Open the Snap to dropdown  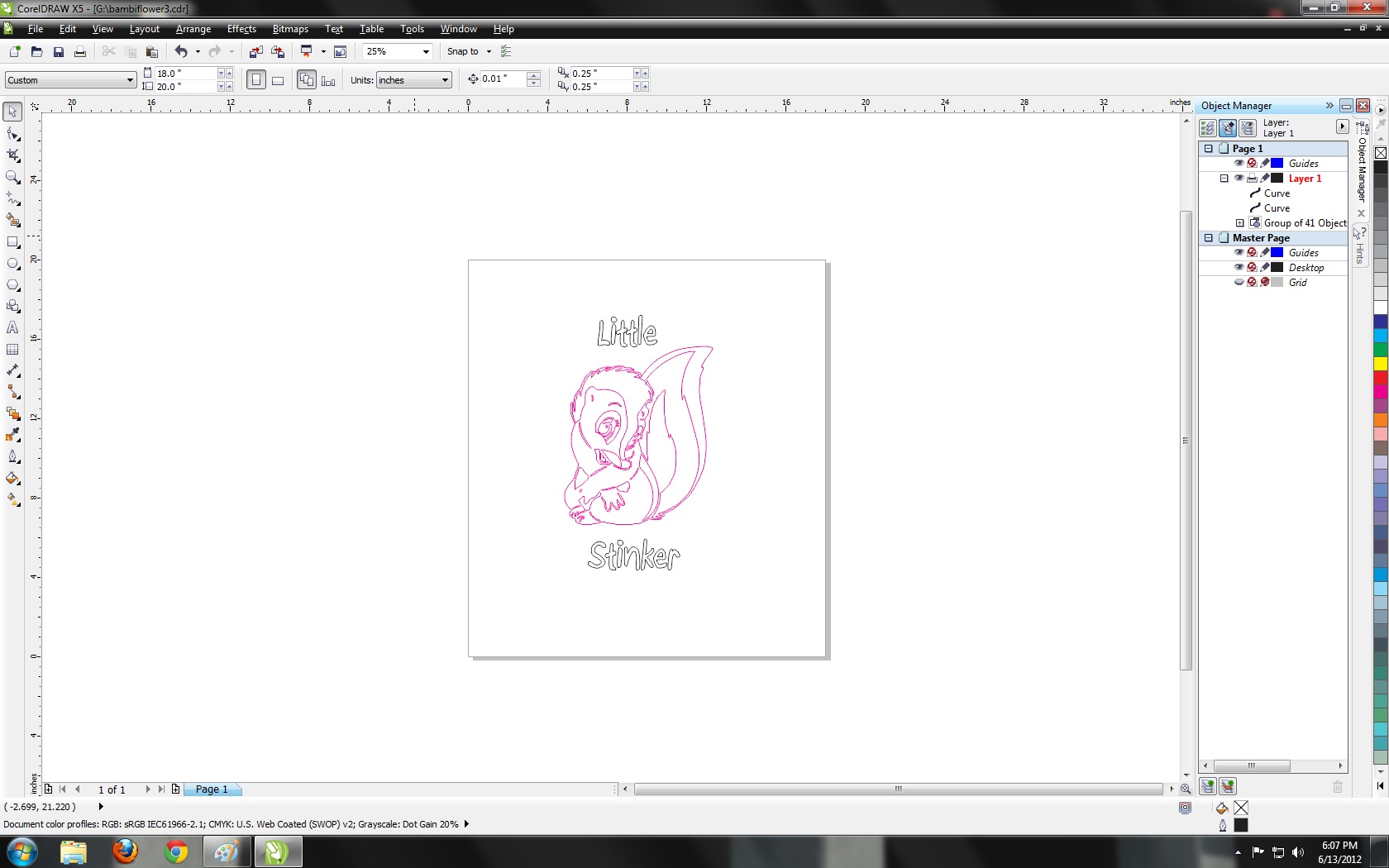(x=489, y=51)
